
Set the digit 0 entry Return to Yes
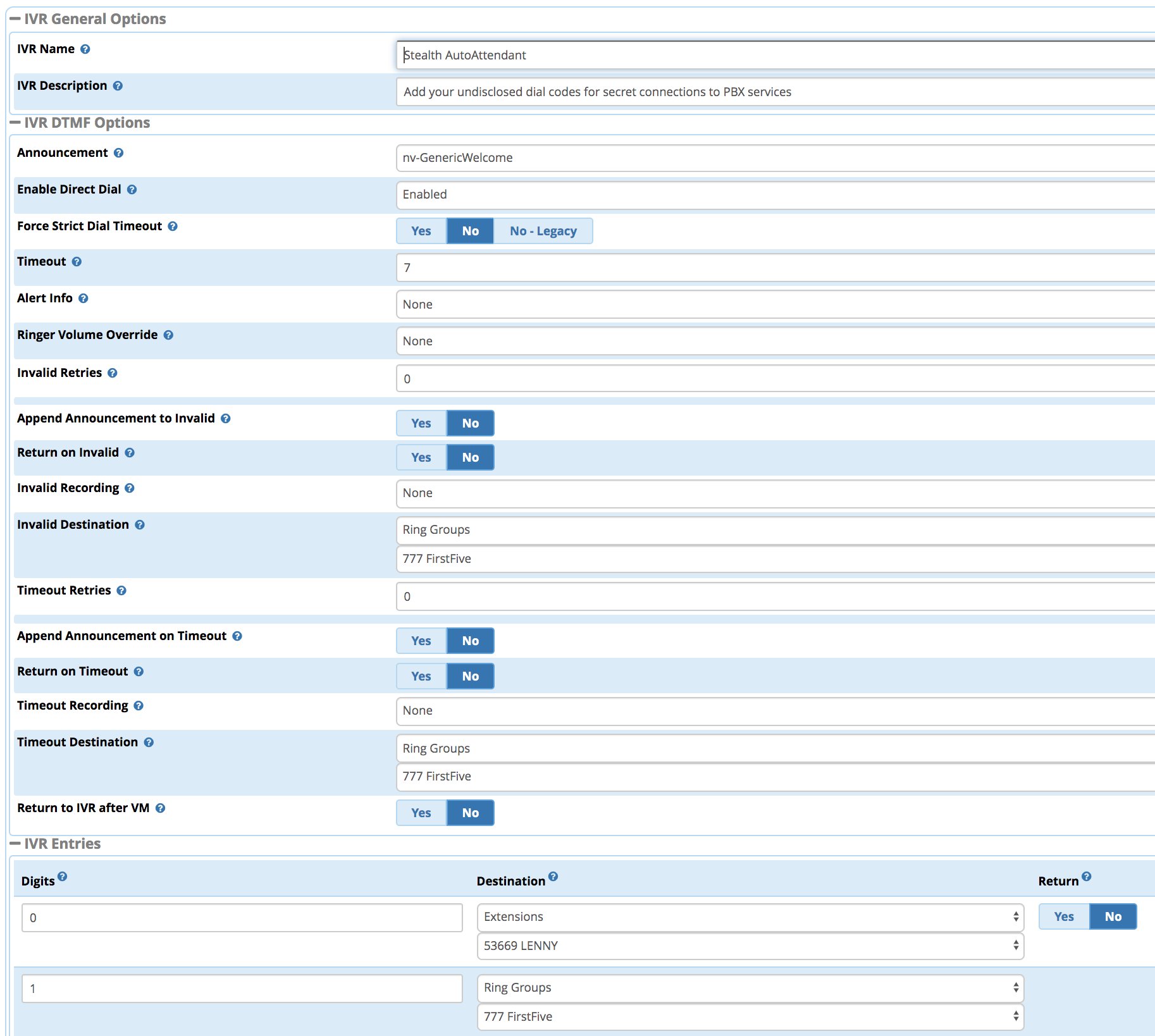pyautogui.click(x=1063, y=916)
